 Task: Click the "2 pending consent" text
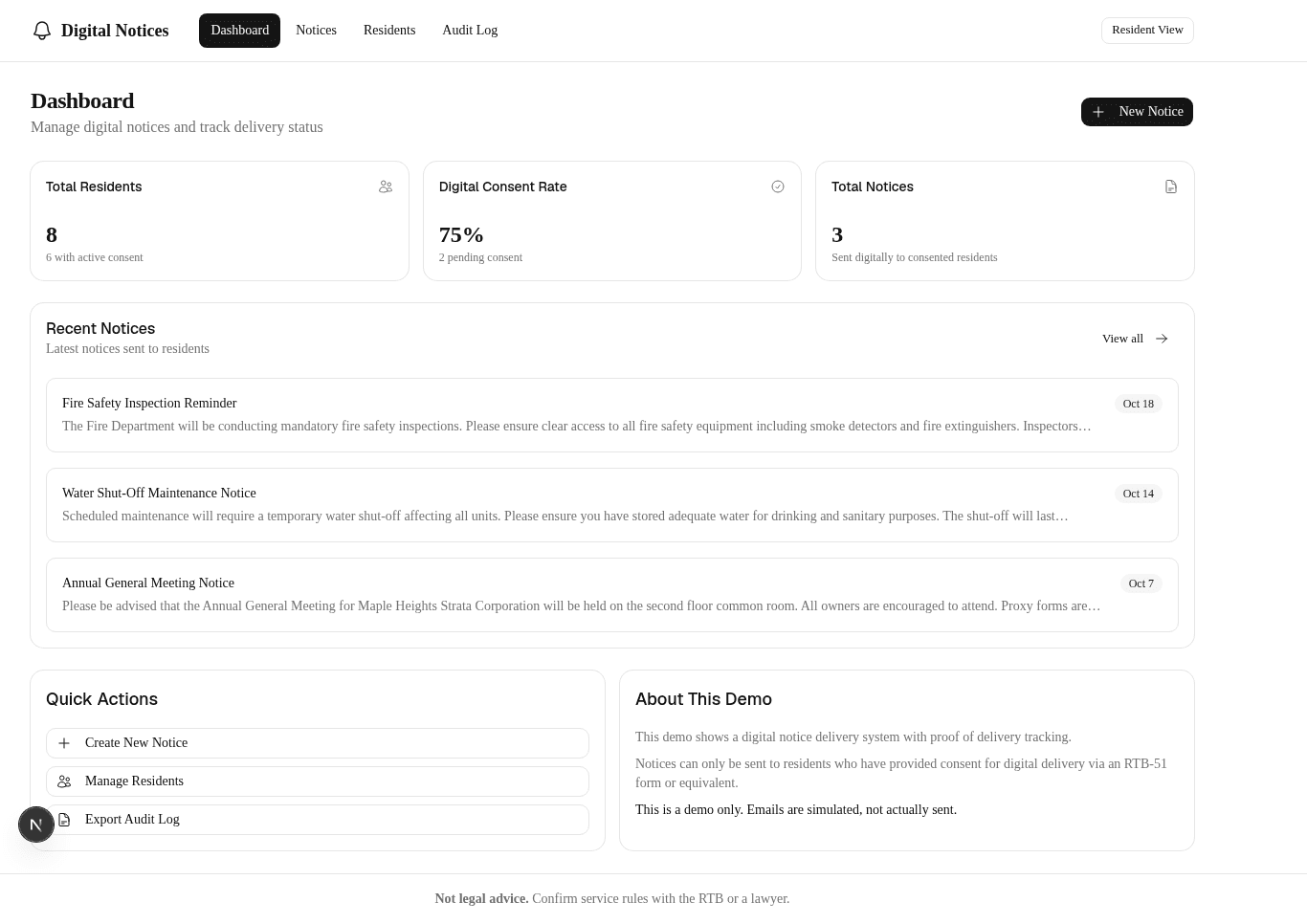[x=480, y=257]
